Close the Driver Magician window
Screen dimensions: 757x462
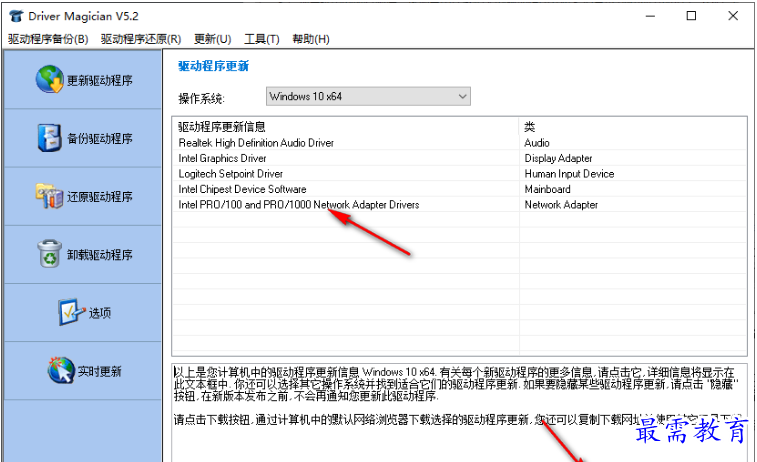[x=733, y=16]
